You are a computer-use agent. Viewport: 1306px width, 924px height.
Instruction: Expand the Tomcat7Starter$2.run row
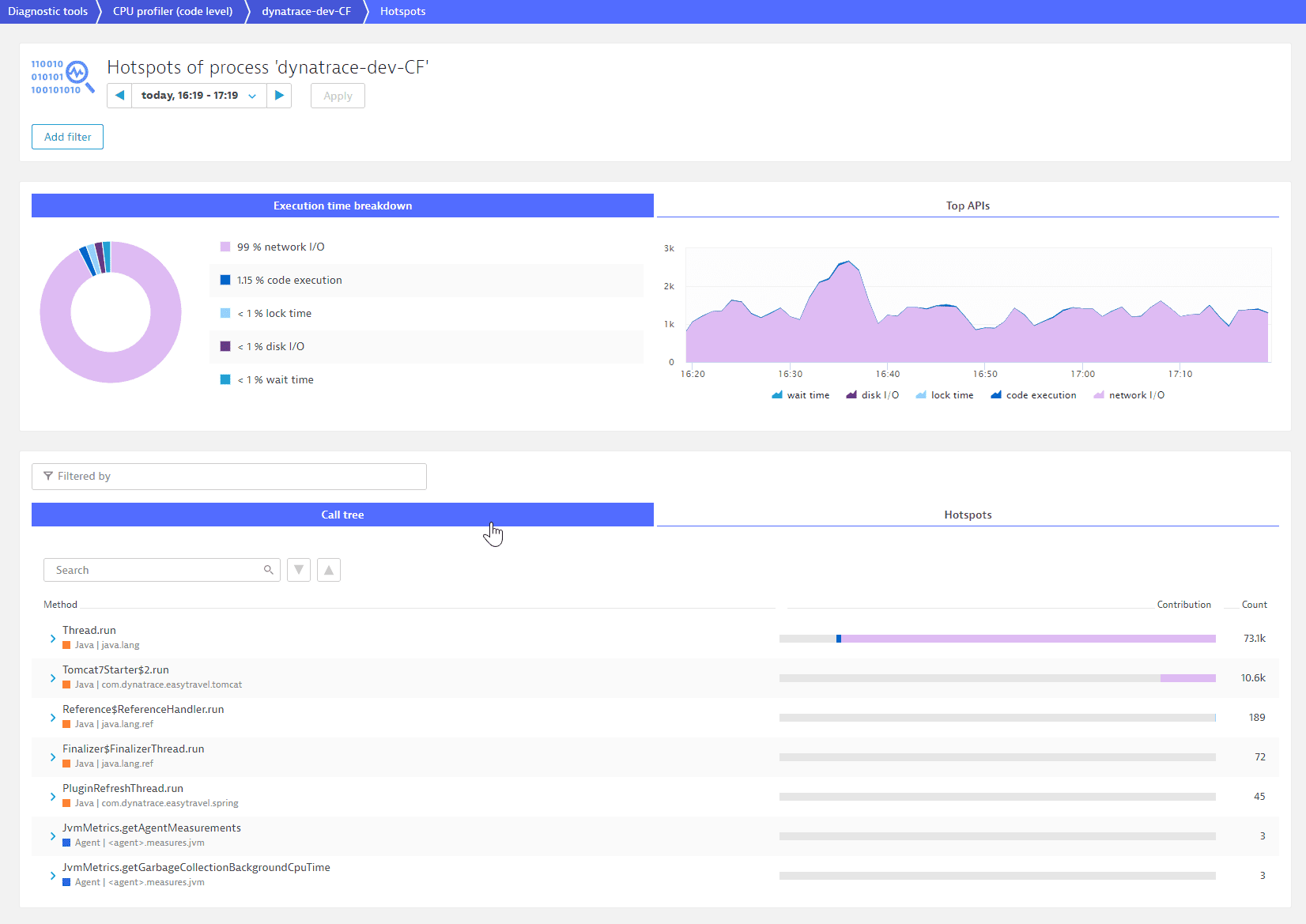53,678
